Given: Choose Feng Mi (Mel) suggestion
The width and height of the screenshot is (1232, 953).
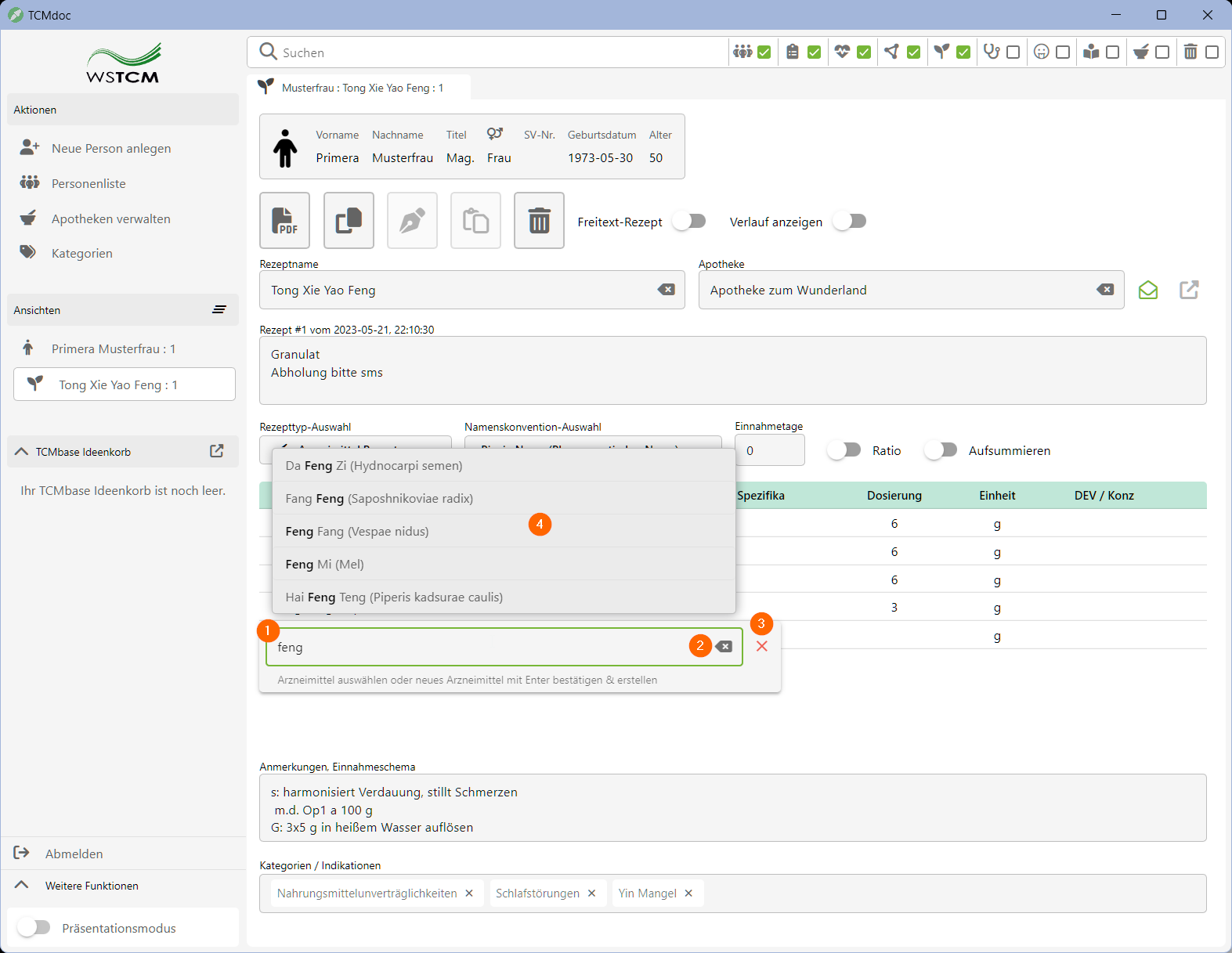Looking at the screenshot, I should [x=324, y=565].
